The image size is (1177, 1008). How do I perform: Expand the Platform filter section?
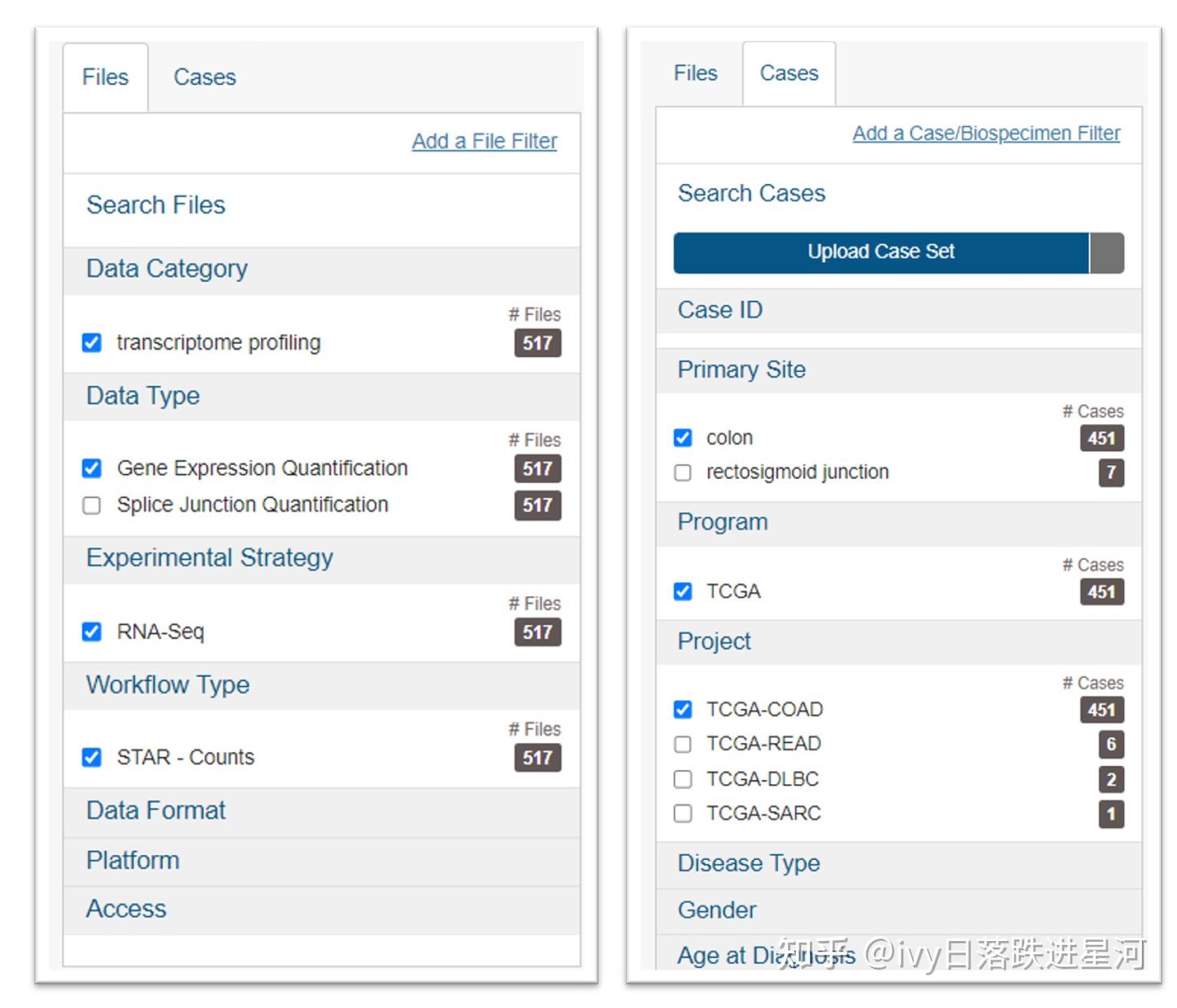(x=321, y=861)
